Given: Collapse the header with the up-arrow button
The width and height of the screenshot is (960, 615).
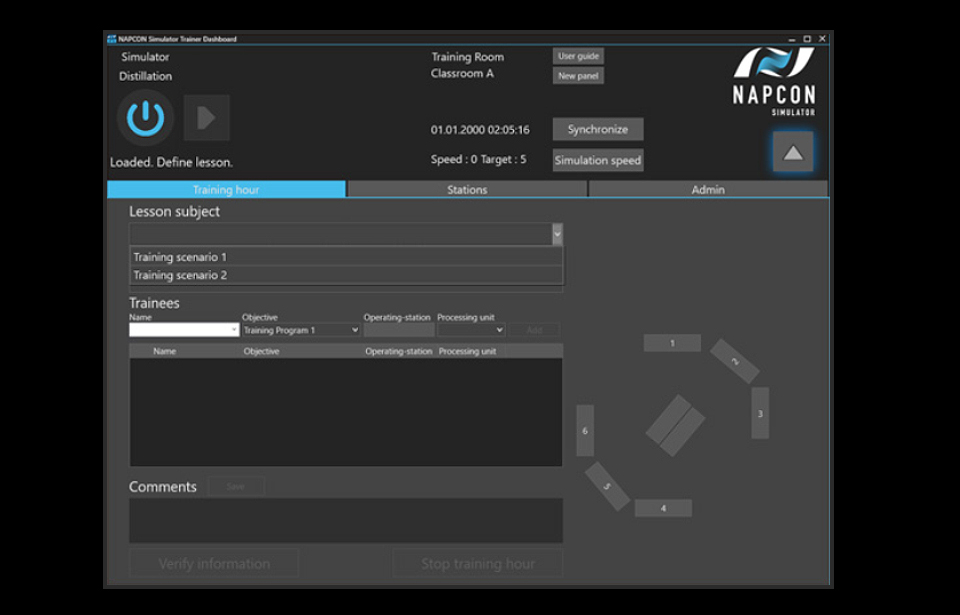Looking at the screenshot, I should click(x=792, y=152).
